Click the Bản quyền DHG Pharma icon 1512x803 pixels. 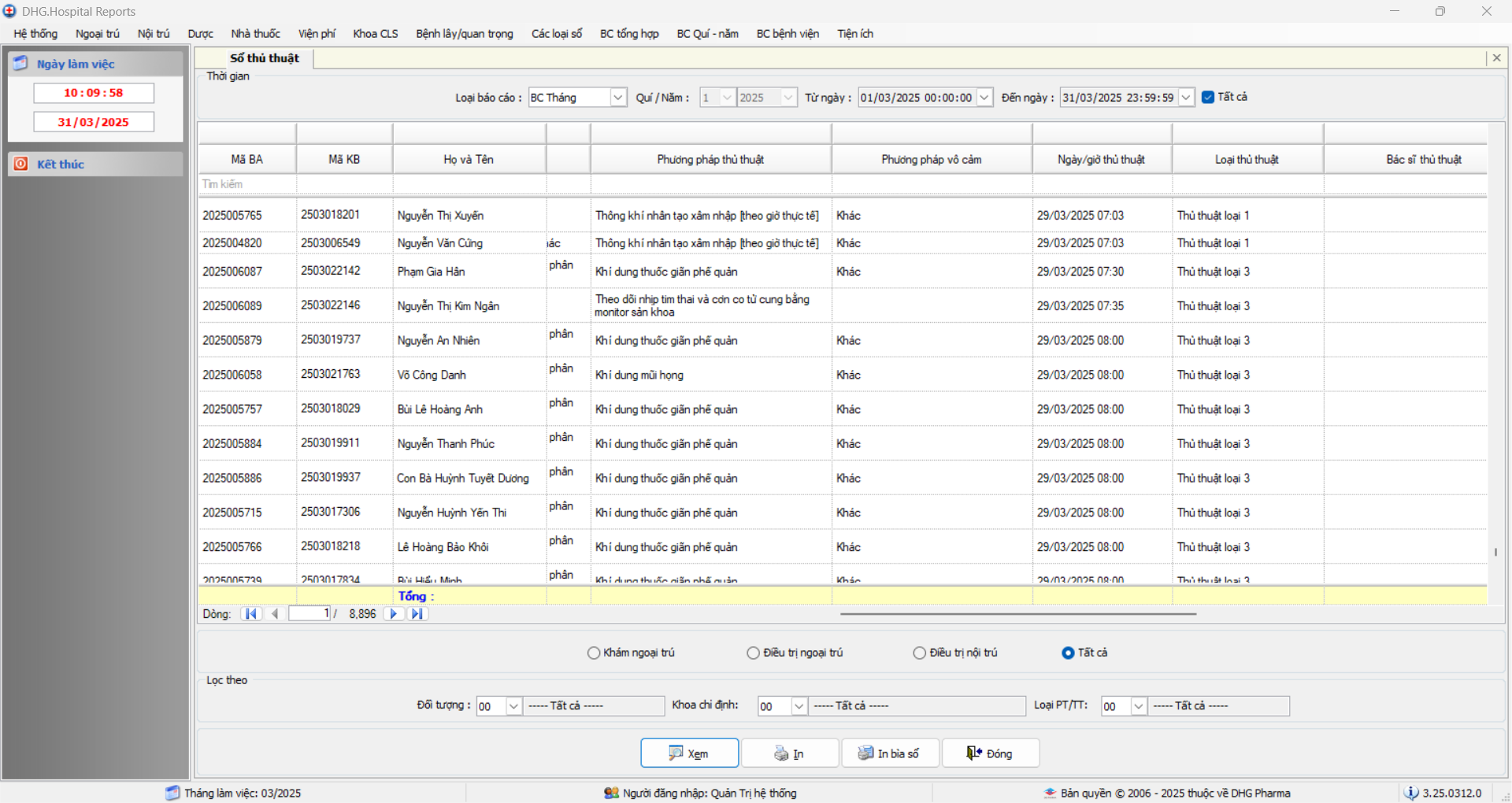1050,793
